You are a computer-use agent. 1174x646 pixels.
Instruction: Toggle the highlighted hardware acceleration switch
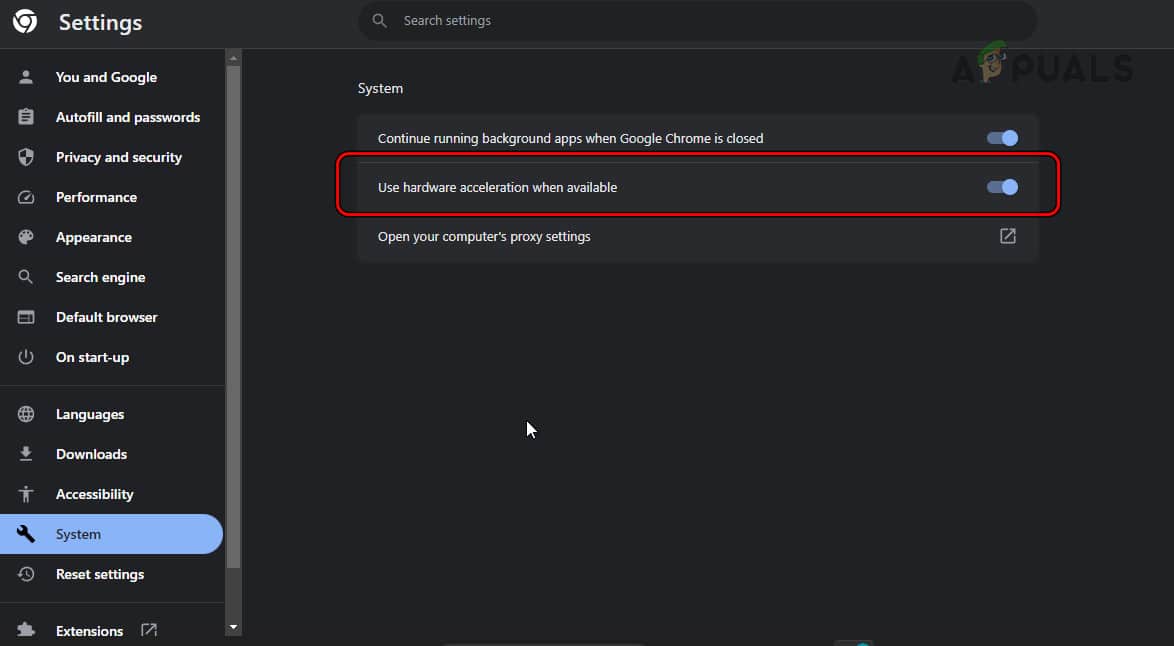pyautogui.click(x=1001, y=187)
